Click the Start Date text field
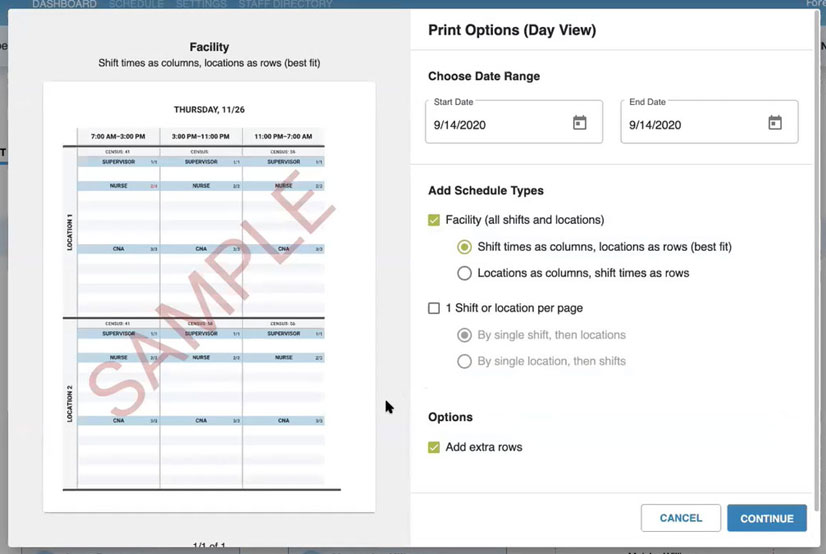The width and height of the screenshot is (826, 554). pyautogui.click(x=495, y=125)
